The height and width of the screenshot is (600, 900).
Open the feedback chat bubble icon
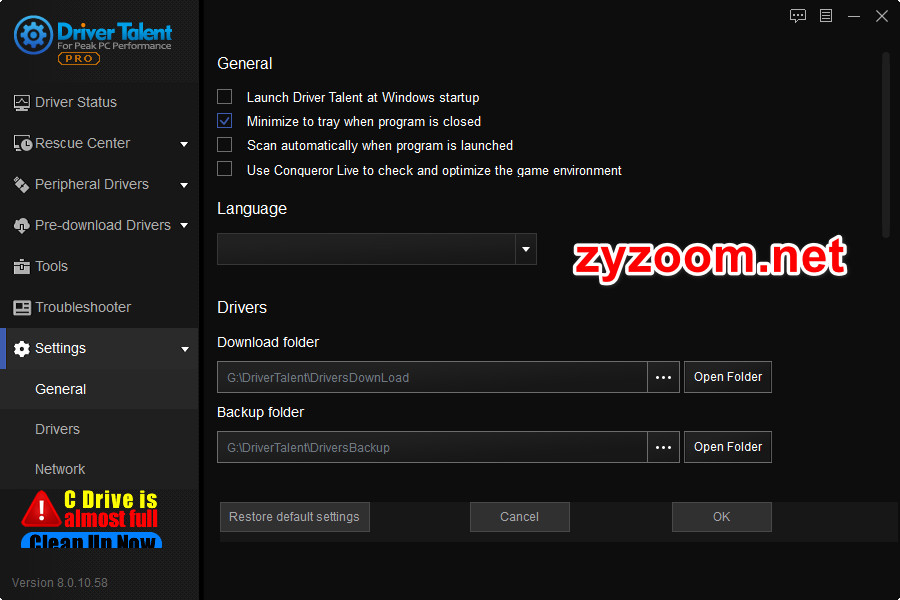point(798,16)
